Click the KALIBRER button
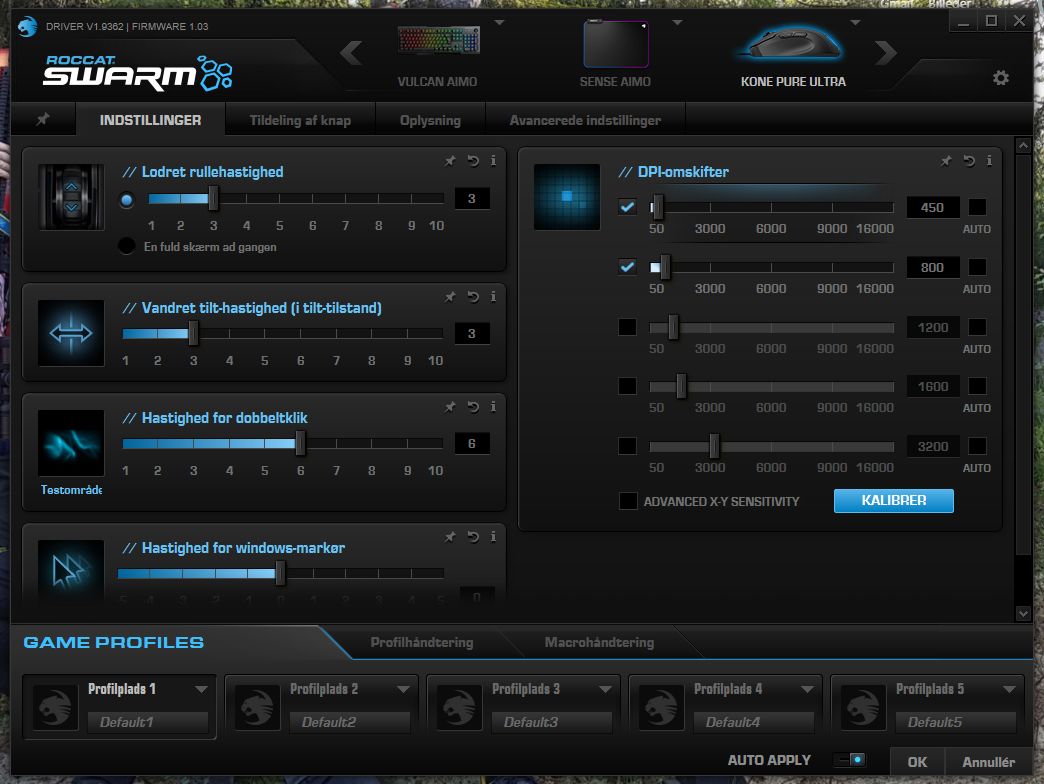 (x=894, y=500)
